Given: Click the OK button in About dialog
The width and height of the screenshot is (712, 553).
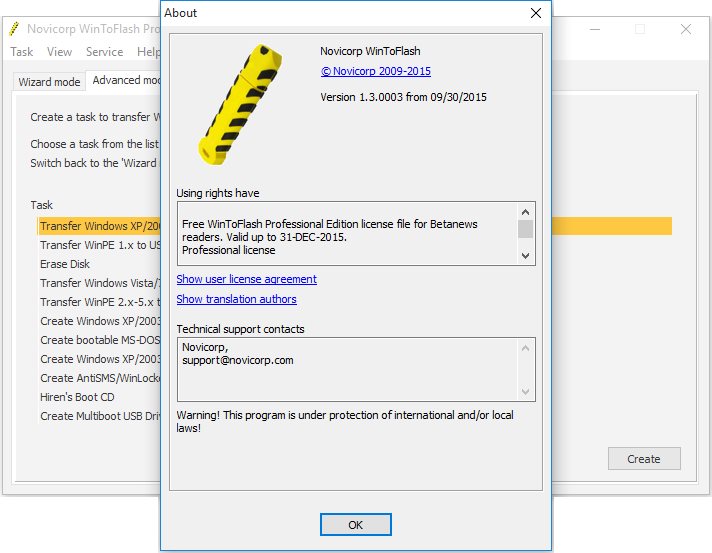Looking at the screenshot, I should (356, 525).
